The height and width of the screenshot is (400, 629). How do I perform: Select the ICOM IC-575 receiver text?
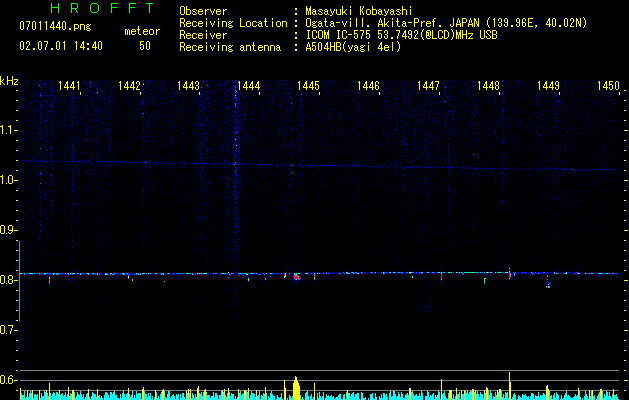tap(401, 35)
